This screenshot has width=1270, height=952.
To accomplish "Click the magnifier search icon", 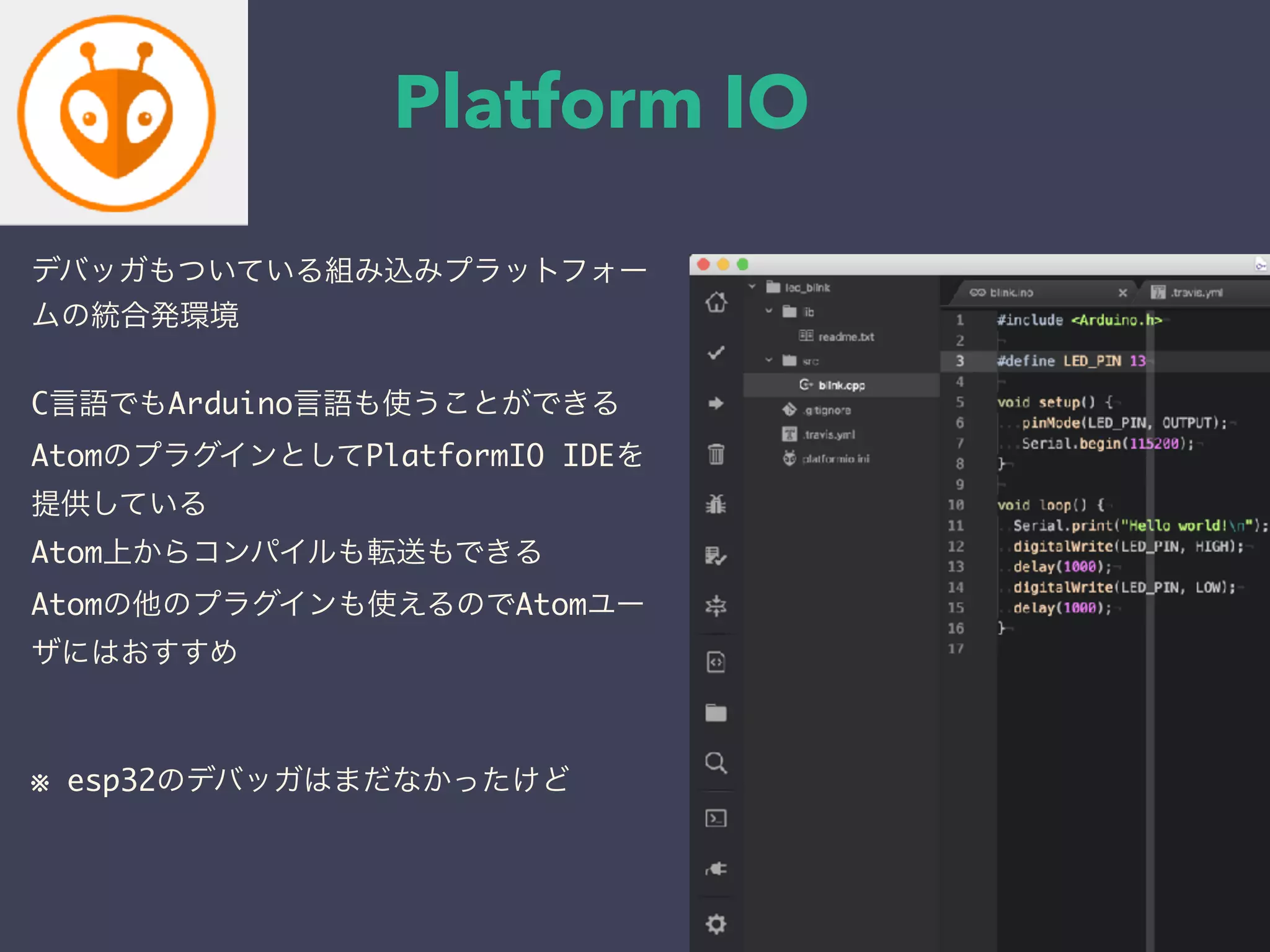I will [x=716, y=762].
